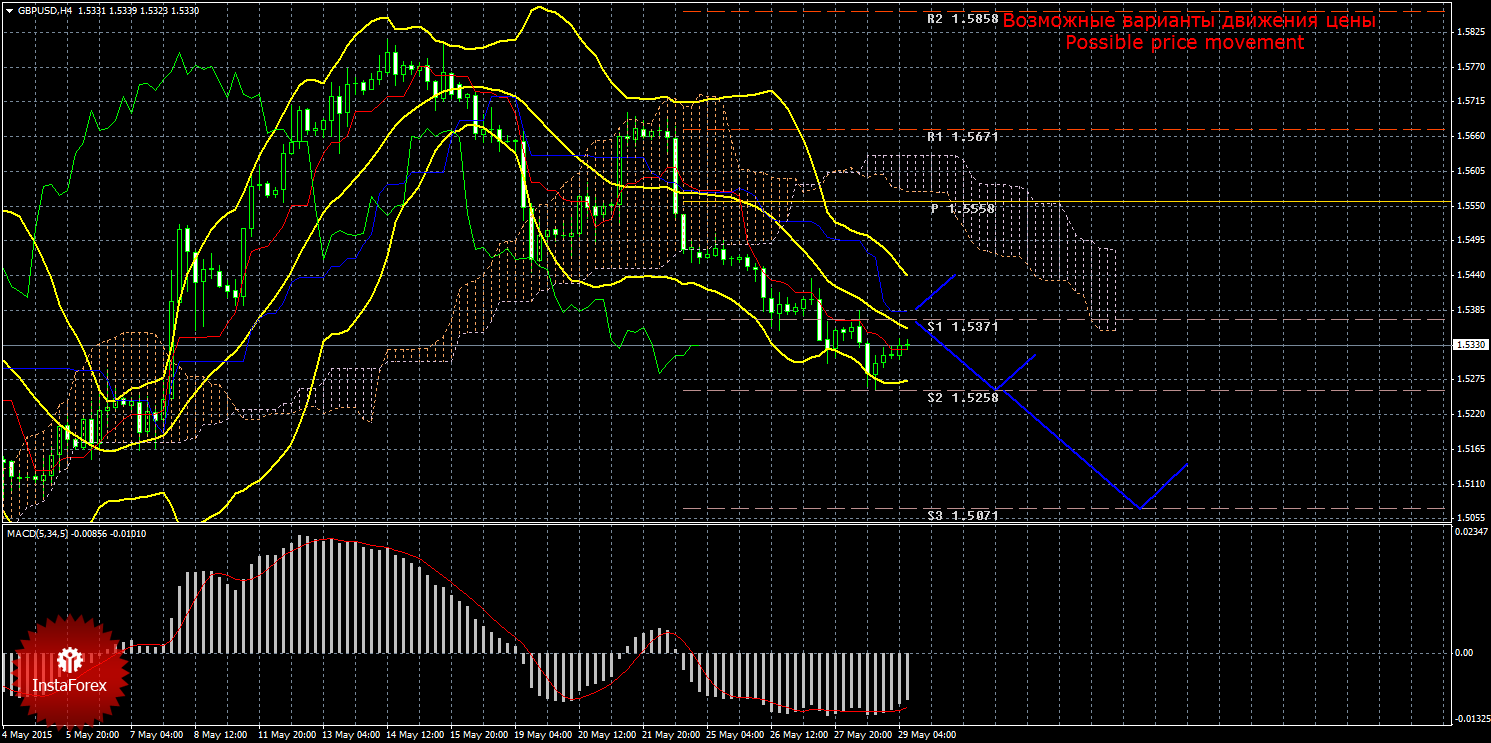The image size is (1491, 743).
Task: Click 1.5110 on the price scale
Action: 1469,483
